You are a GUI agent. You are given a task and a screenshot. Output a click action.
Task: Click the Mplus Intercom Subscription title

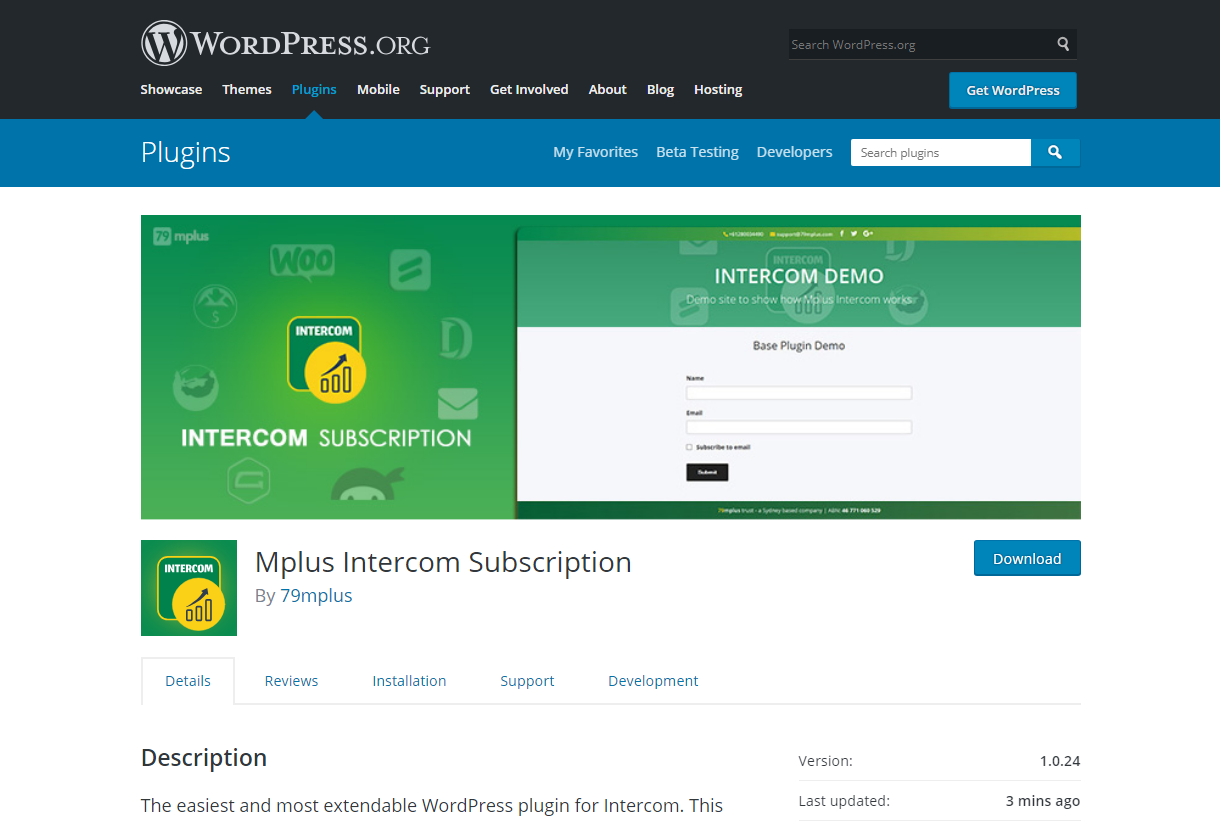(x=443, y=562)
